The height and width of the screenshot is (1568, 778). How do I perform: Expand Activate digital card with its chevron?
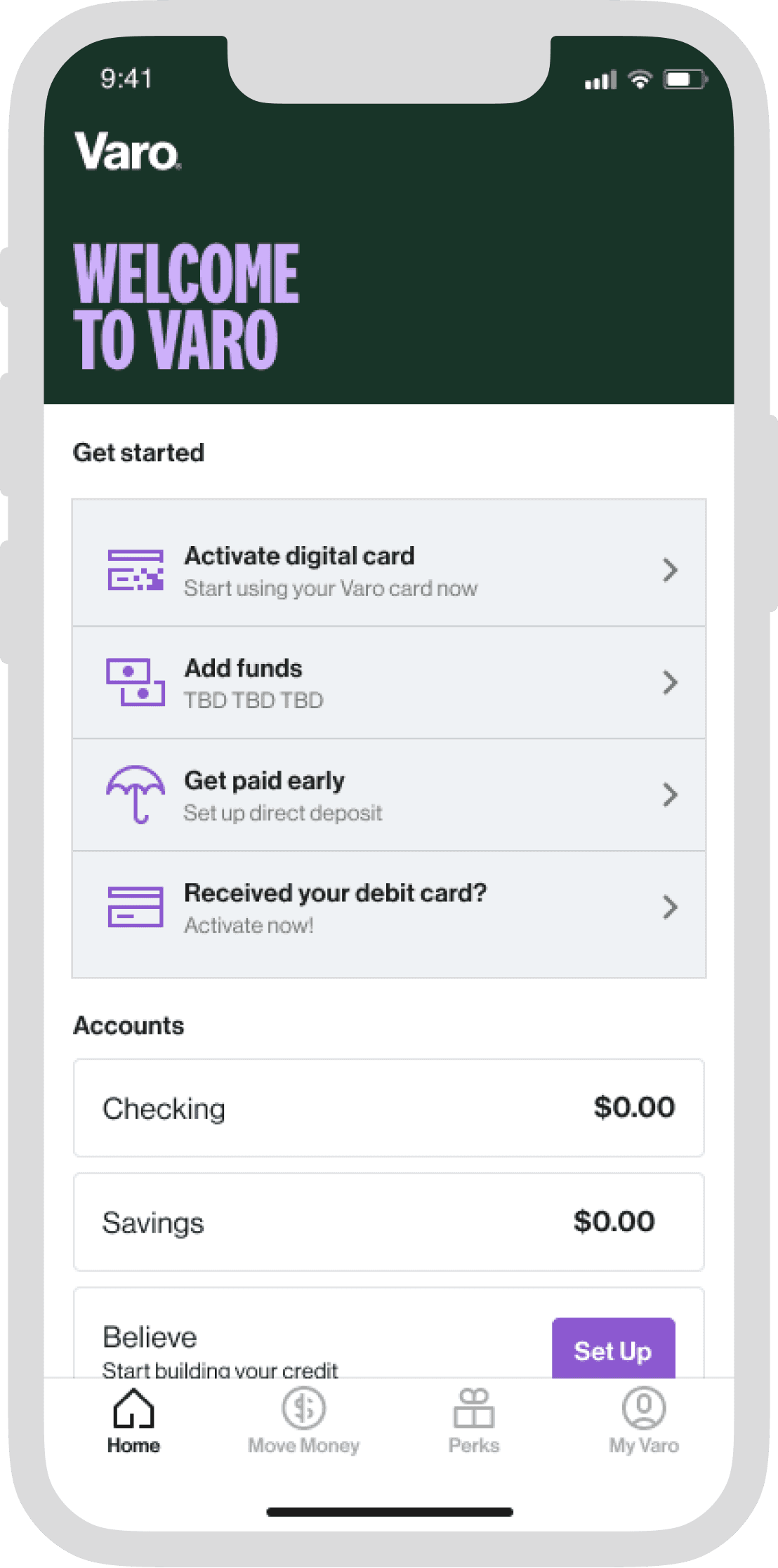(671, 570)
